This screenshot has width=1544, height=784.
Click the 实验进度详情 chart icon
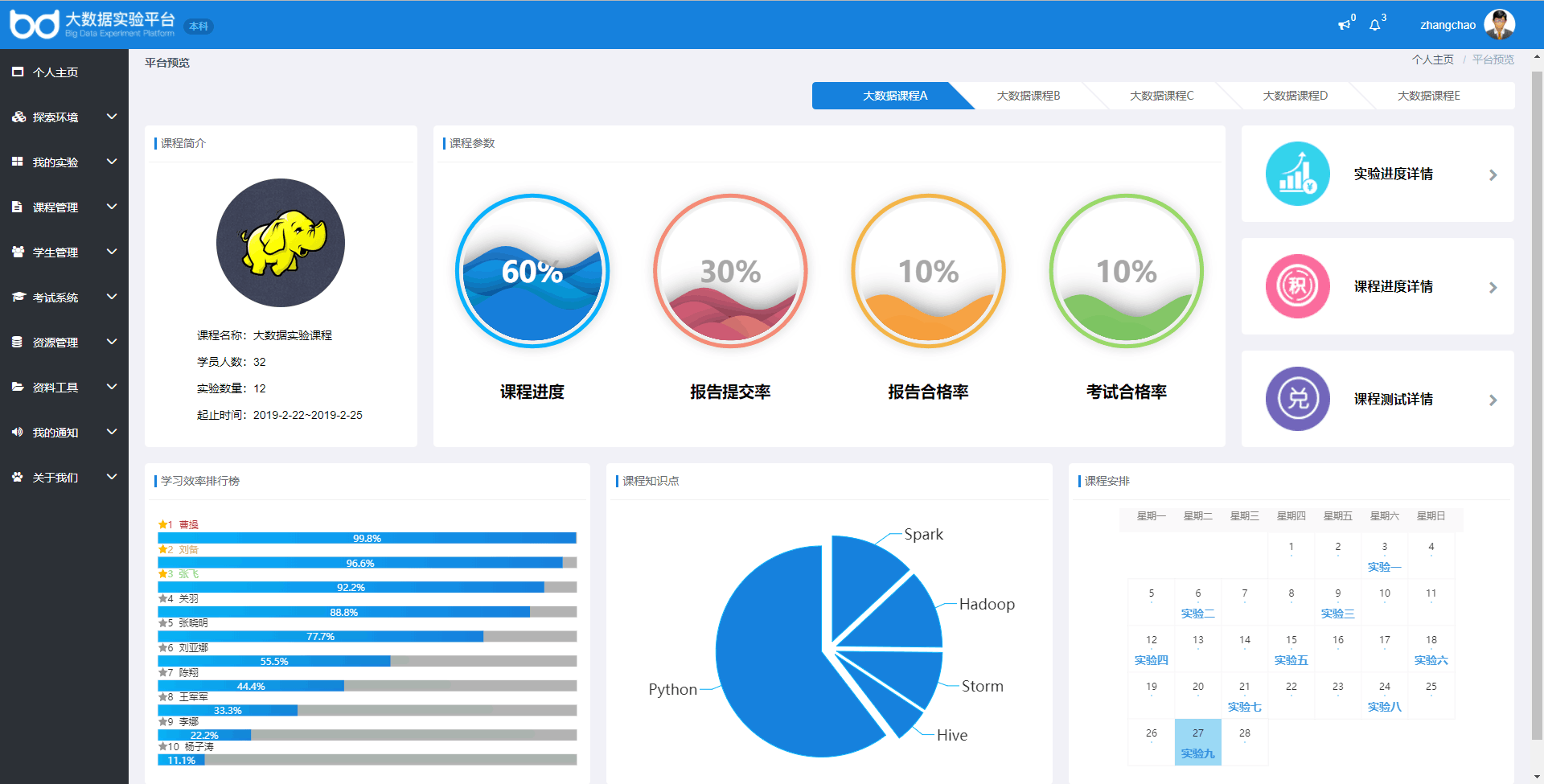coord(1297,174)
